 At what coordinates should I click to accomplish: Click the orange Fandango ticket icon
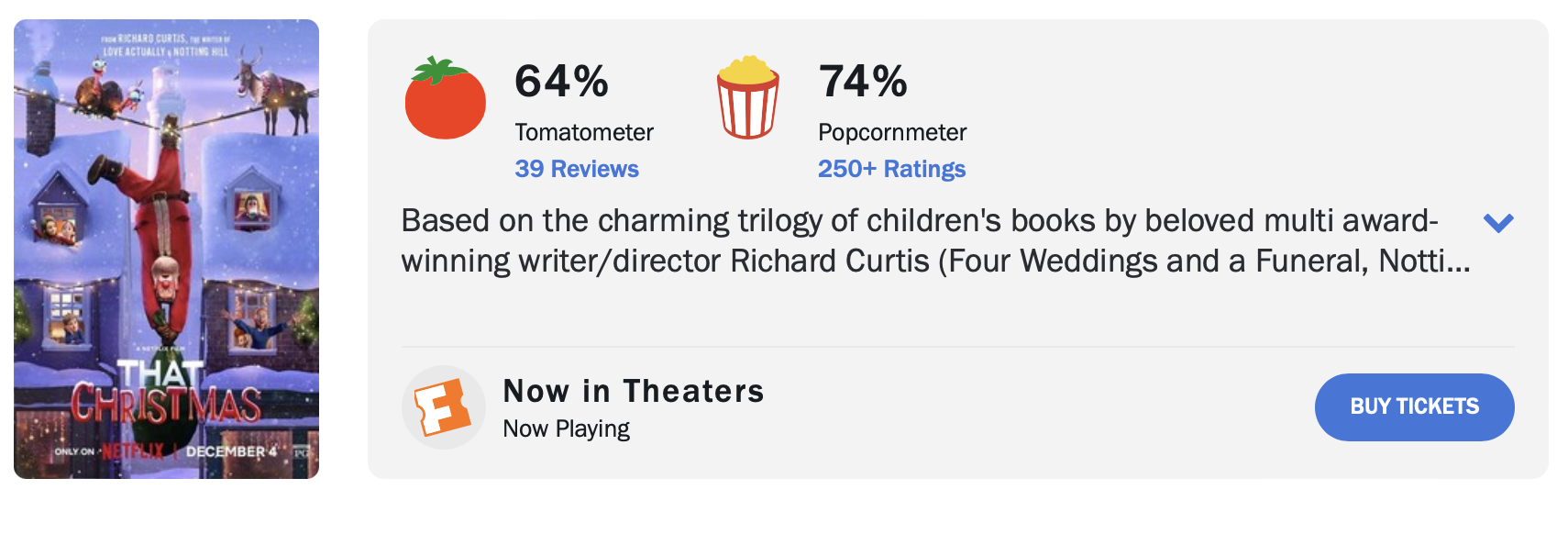point(443,407)
